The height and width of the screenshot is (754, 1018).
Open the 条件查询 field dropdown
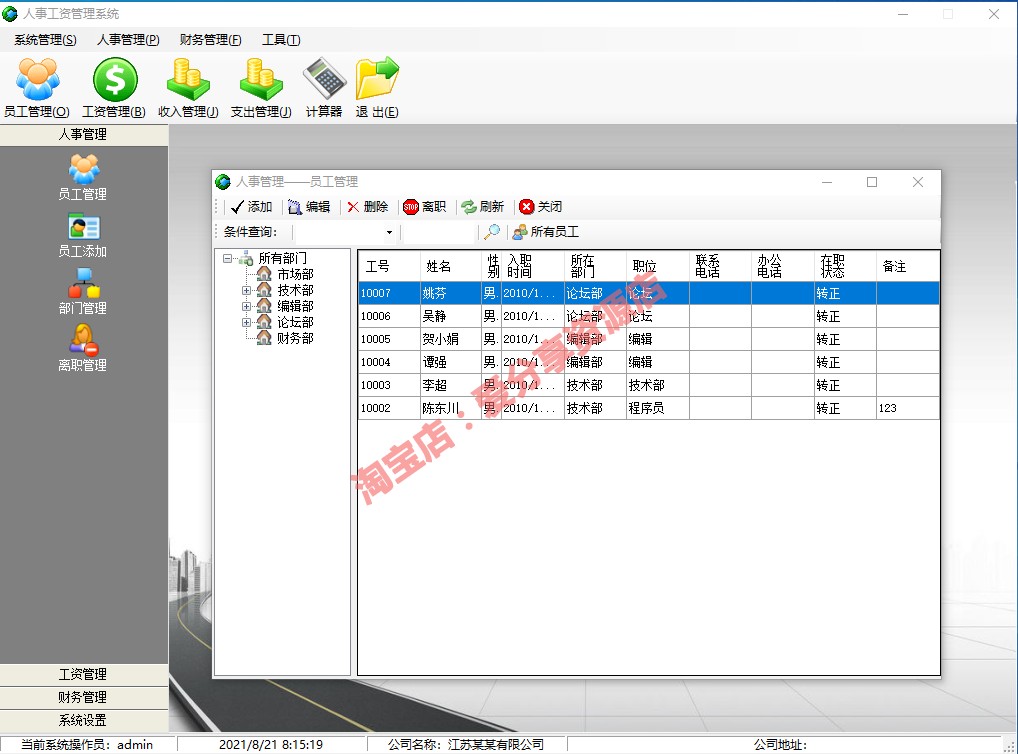tap(389, 232)
